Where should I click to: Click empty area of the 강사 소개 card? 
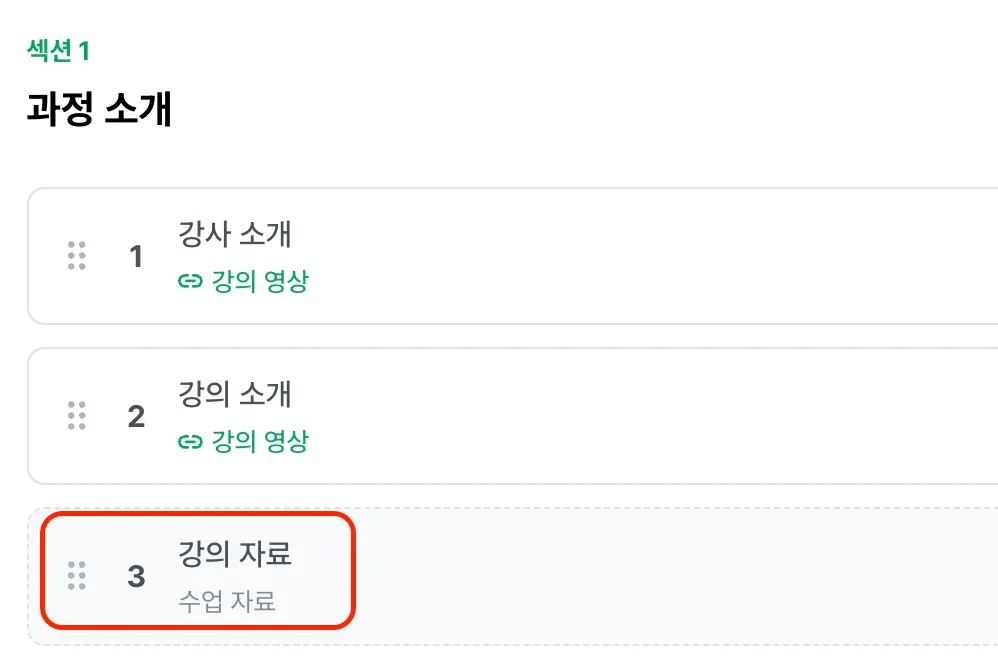pos(636,256)
